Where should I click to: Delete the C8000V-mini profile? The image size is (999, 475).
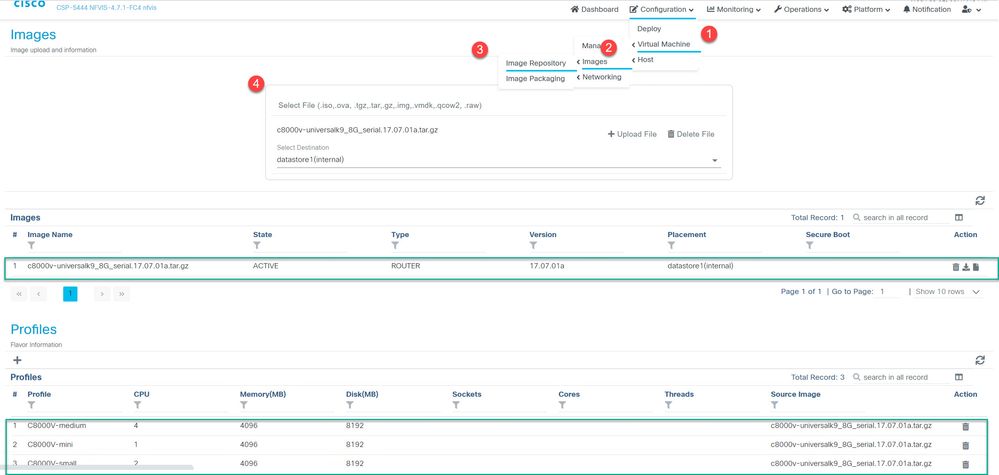[x=965, y=445]
